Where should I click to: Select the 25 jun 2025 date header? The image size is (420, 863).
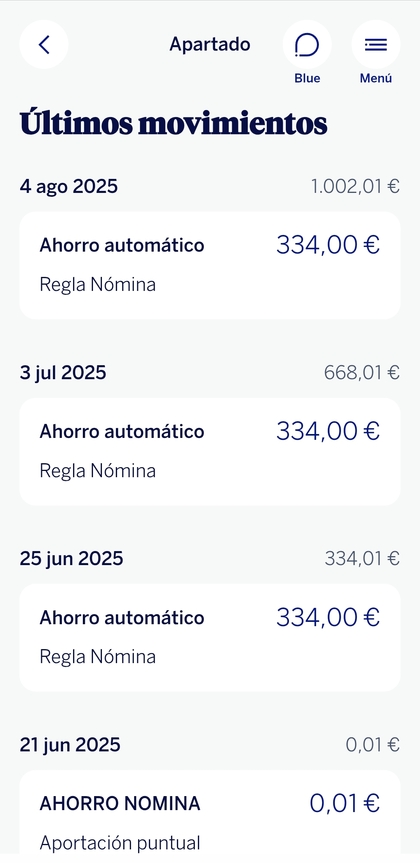pos(72,559)
